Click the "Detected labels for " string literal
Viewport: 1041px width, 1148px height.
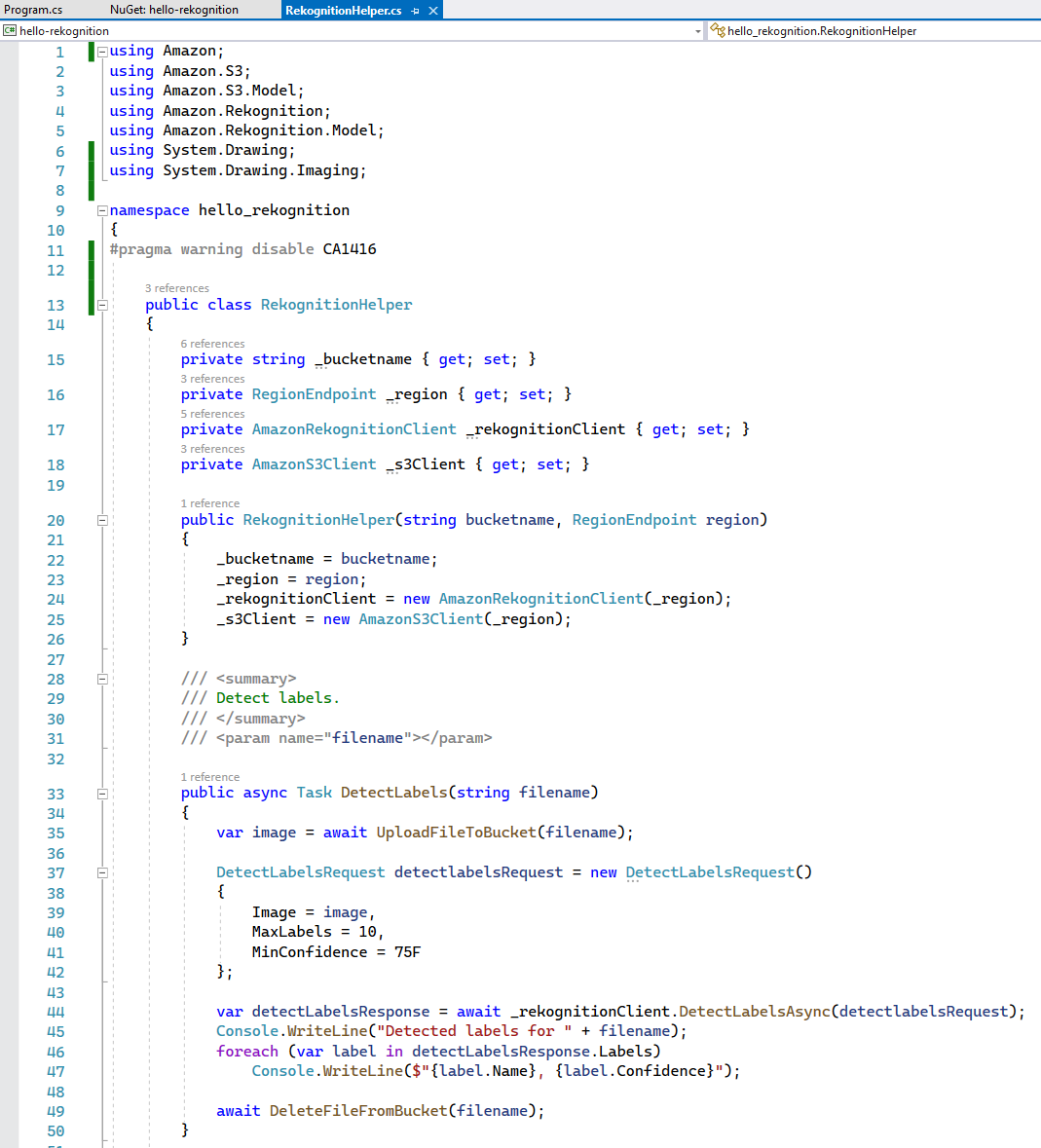tap(474, 1031)
